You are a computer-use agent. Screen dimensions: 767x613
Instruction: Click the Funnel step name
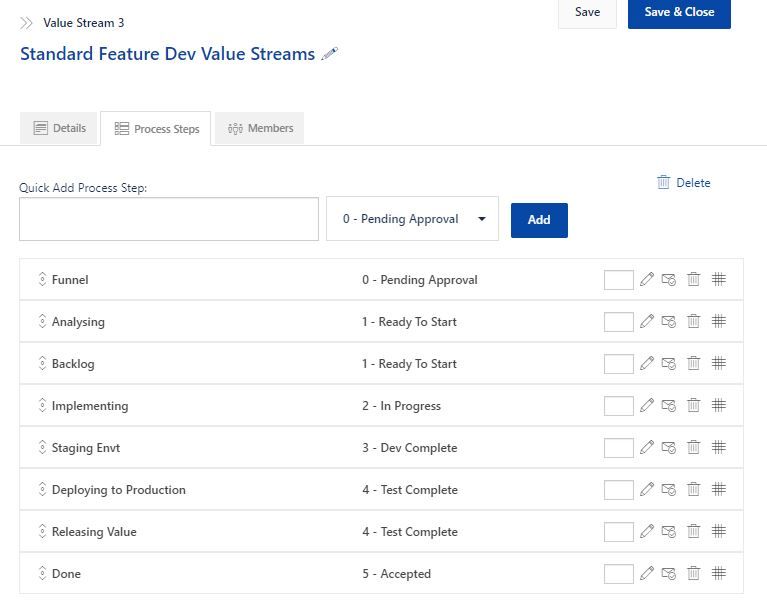[70, 280]
